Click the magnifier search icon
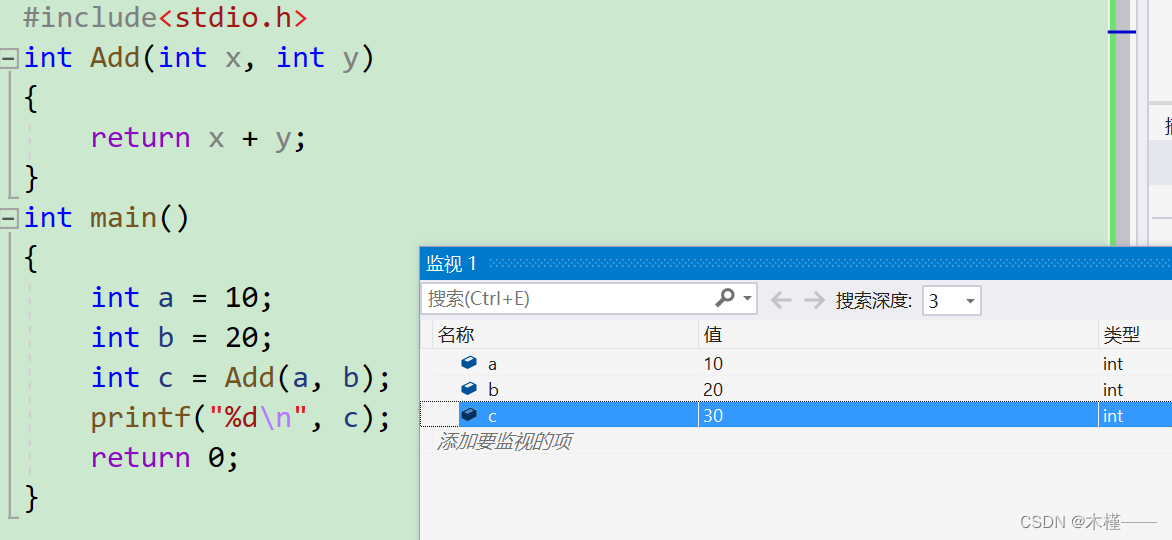This screenshot has width=1172, height=540. pos(724,298)
